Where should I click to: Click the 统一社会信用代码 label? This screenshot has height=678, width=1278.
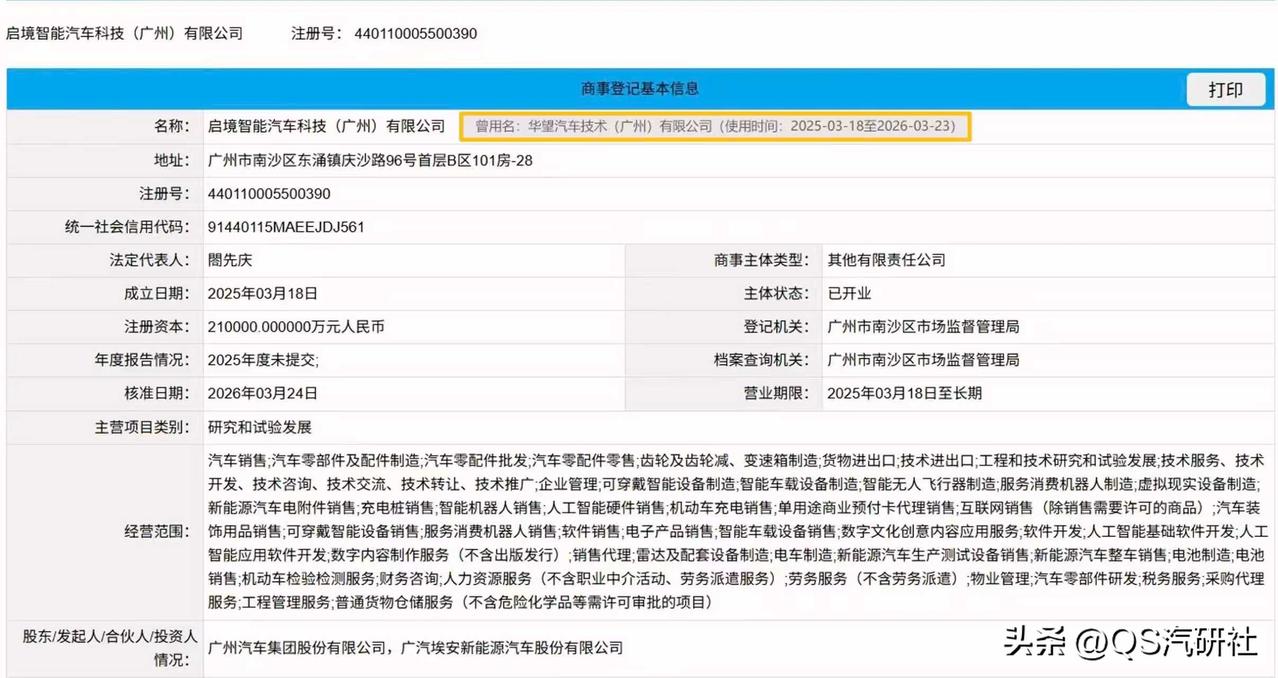click(x=127, y=227)
